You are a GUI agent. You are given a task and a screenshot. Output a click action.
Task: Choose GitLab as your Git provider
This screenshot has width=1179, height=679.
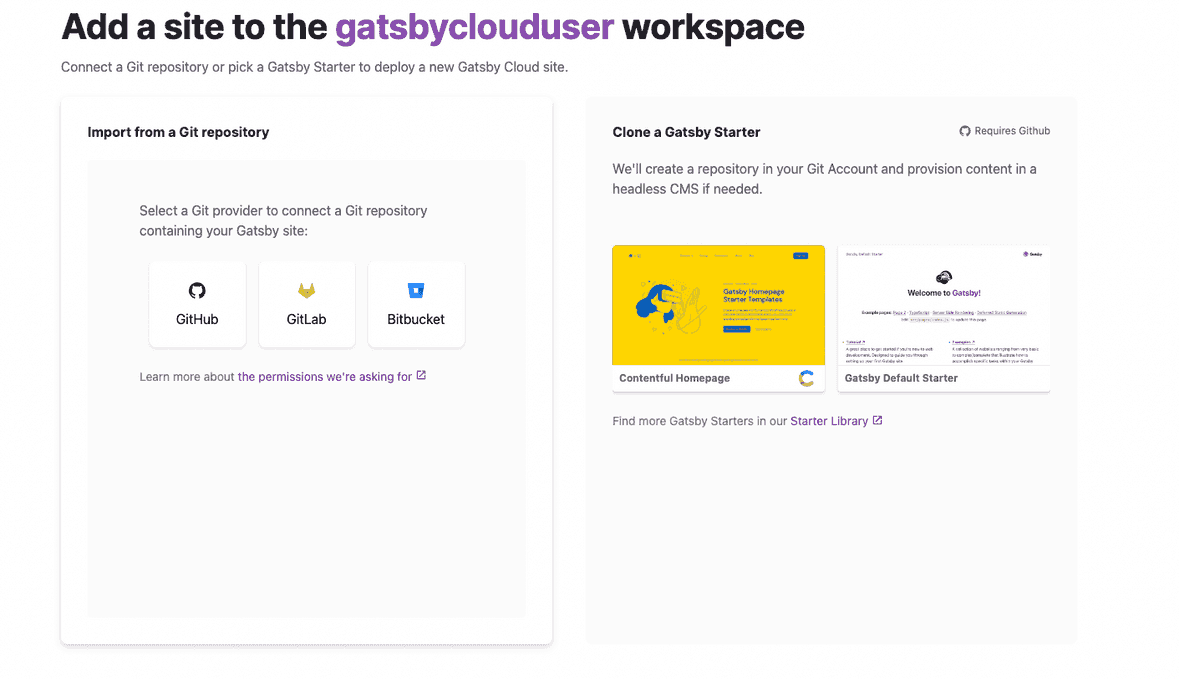(x=306, y=304)
